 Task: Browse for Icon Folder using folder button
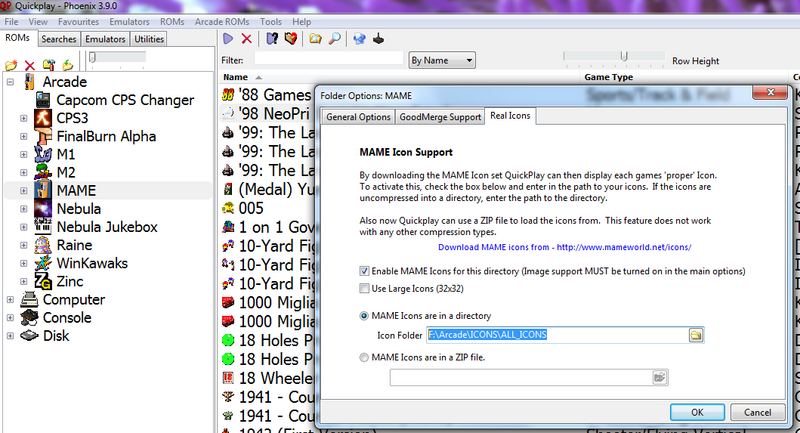pyautogui.click(x=696, y=335)
